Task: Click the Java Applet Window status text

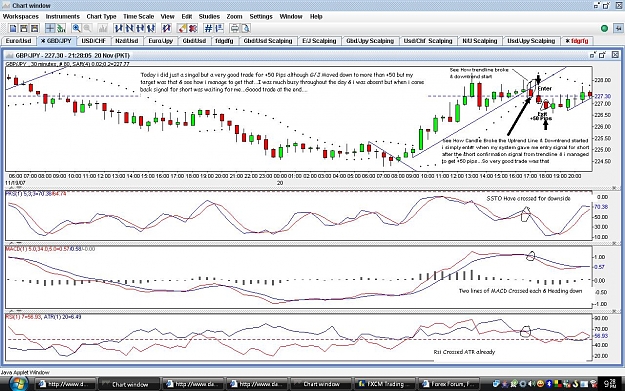Action: [x=25, y=372]
